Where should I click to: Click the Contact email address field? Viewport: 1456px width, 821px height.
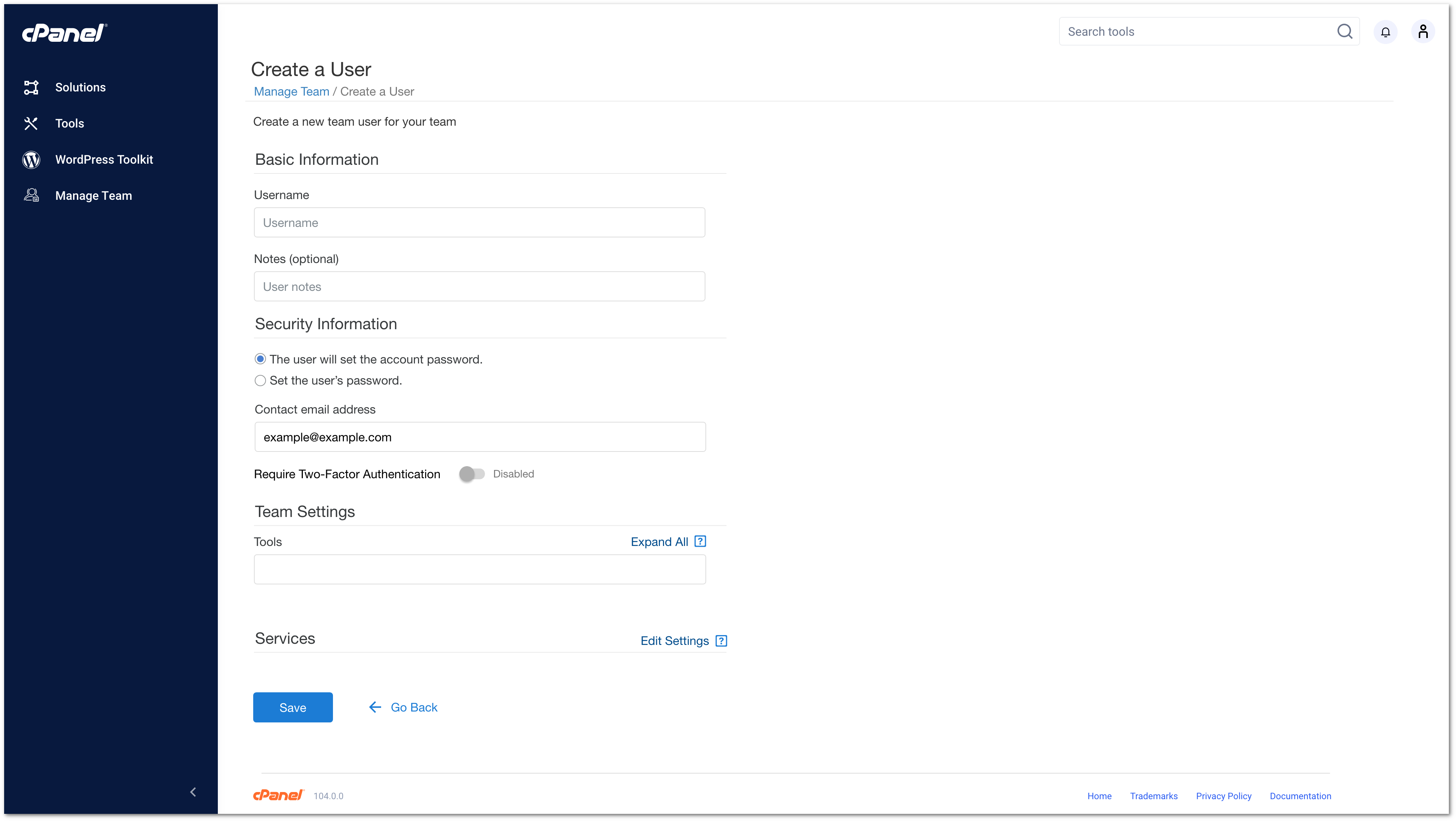(x=480, y=436)
